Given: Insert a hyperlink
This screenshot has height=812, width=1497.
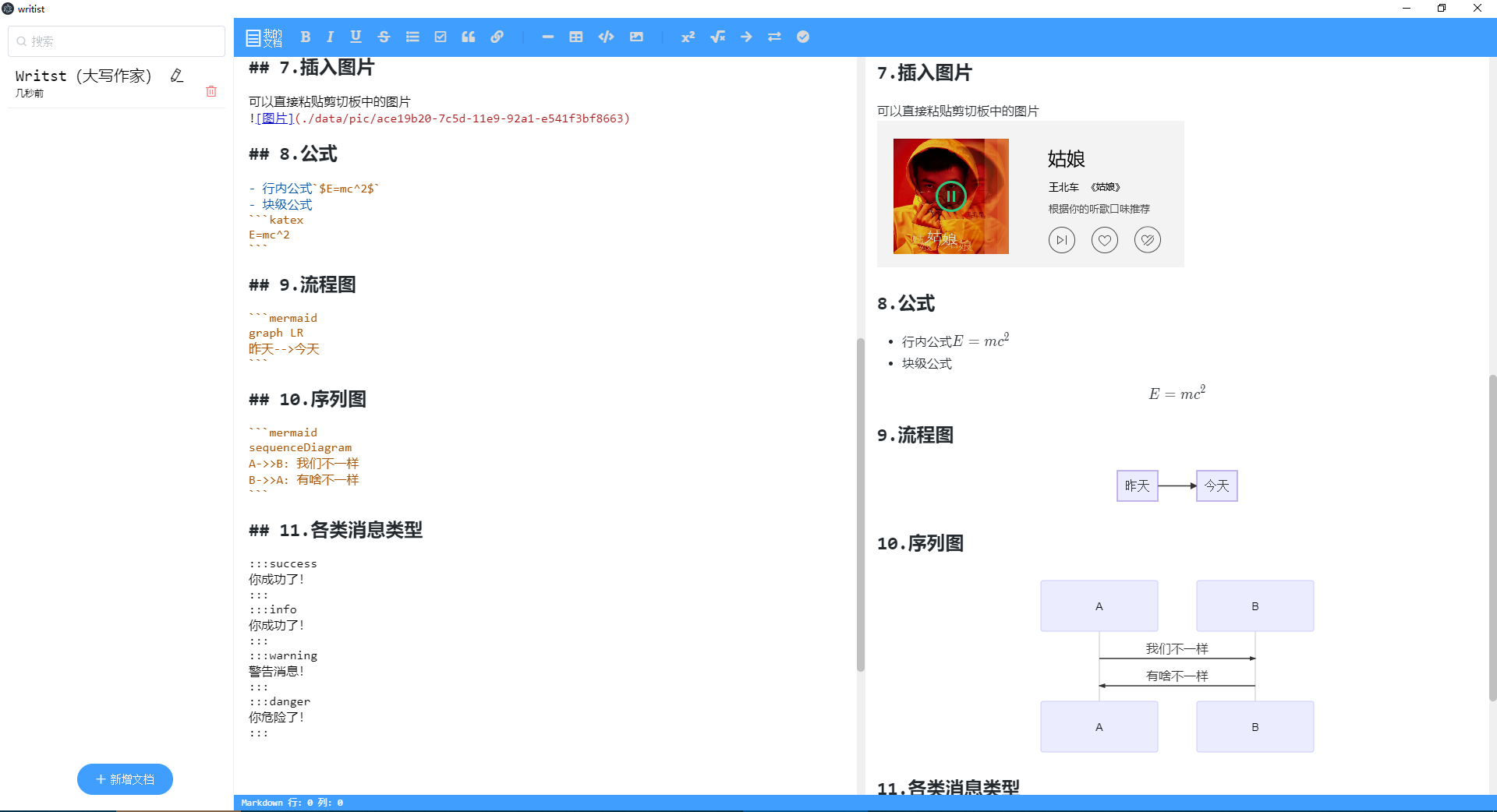Looking at the screenshot, I should (x=497, y=37).
